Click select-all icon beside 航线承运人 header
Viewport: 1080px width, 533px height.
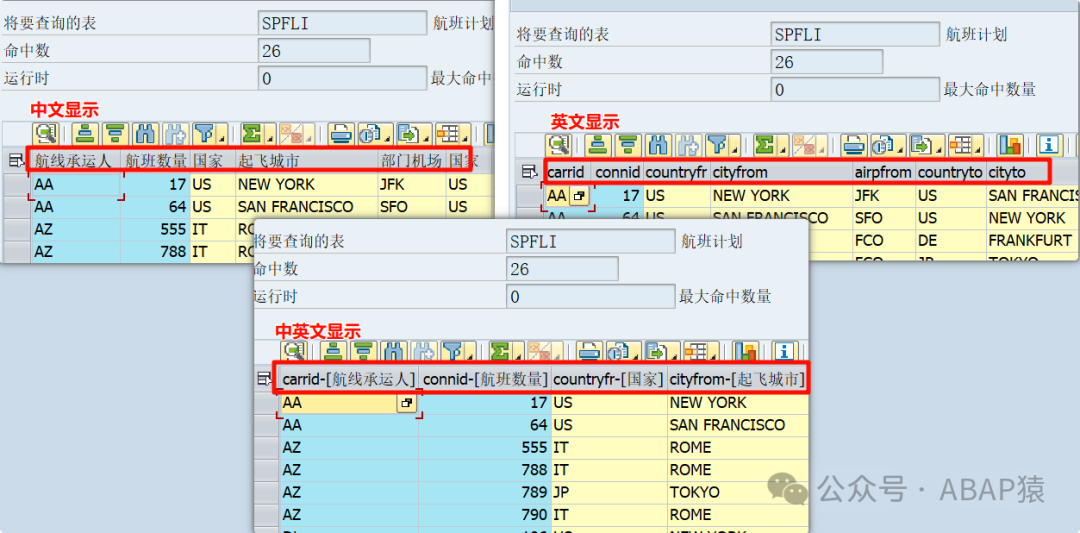pos(16,160)
